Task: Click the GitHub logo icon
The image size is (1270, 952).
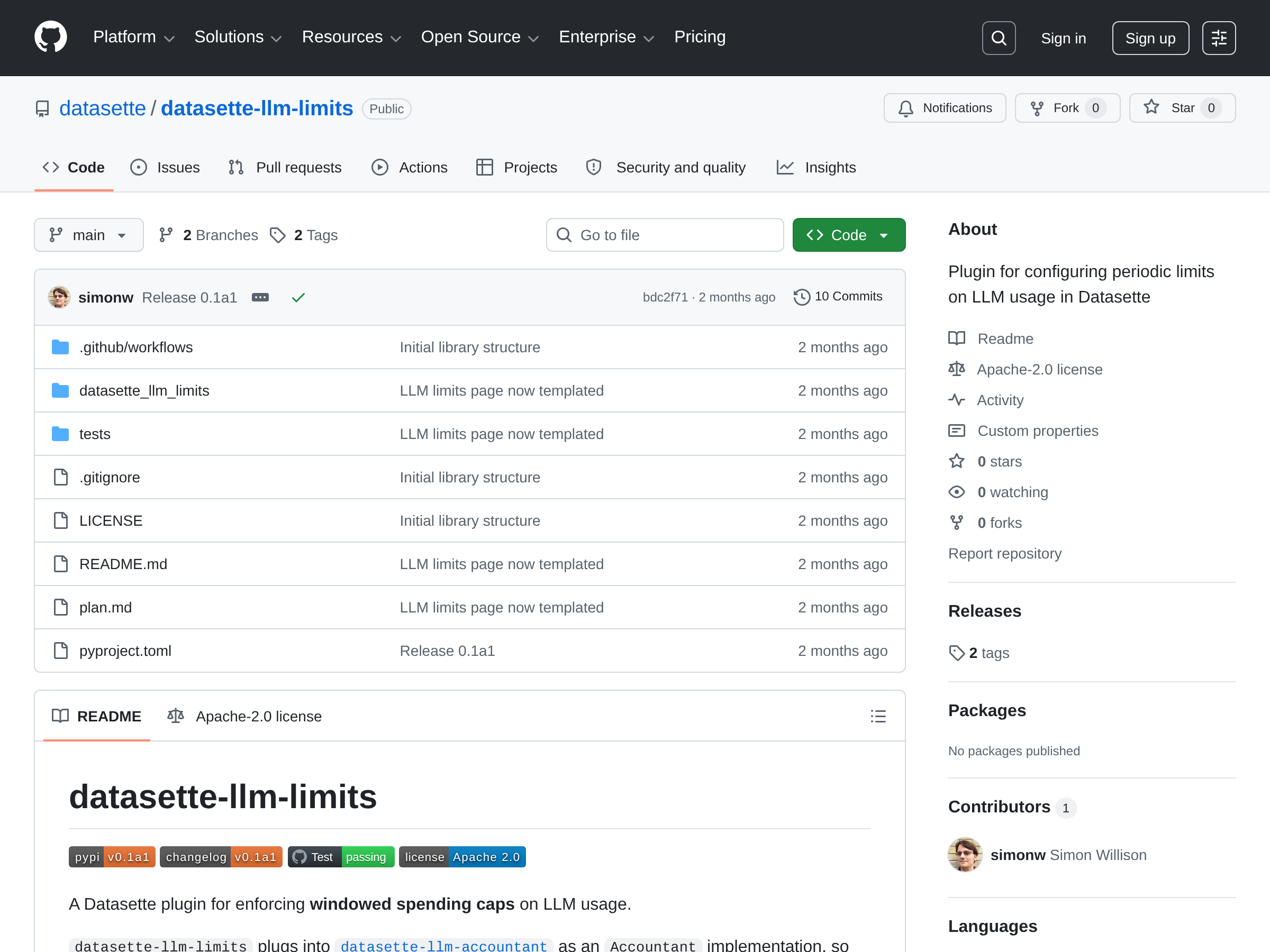Action: tap(50, 38)
